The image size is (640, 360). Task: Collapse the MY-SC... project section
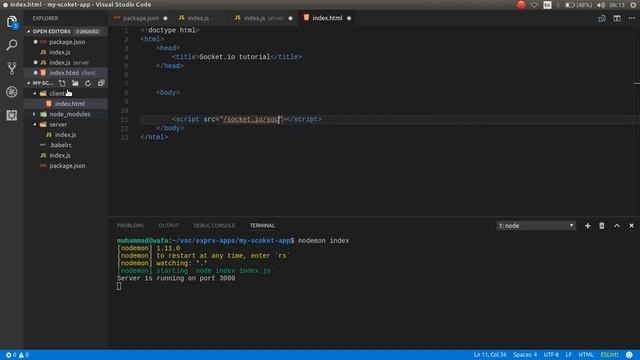click(29, 83)
